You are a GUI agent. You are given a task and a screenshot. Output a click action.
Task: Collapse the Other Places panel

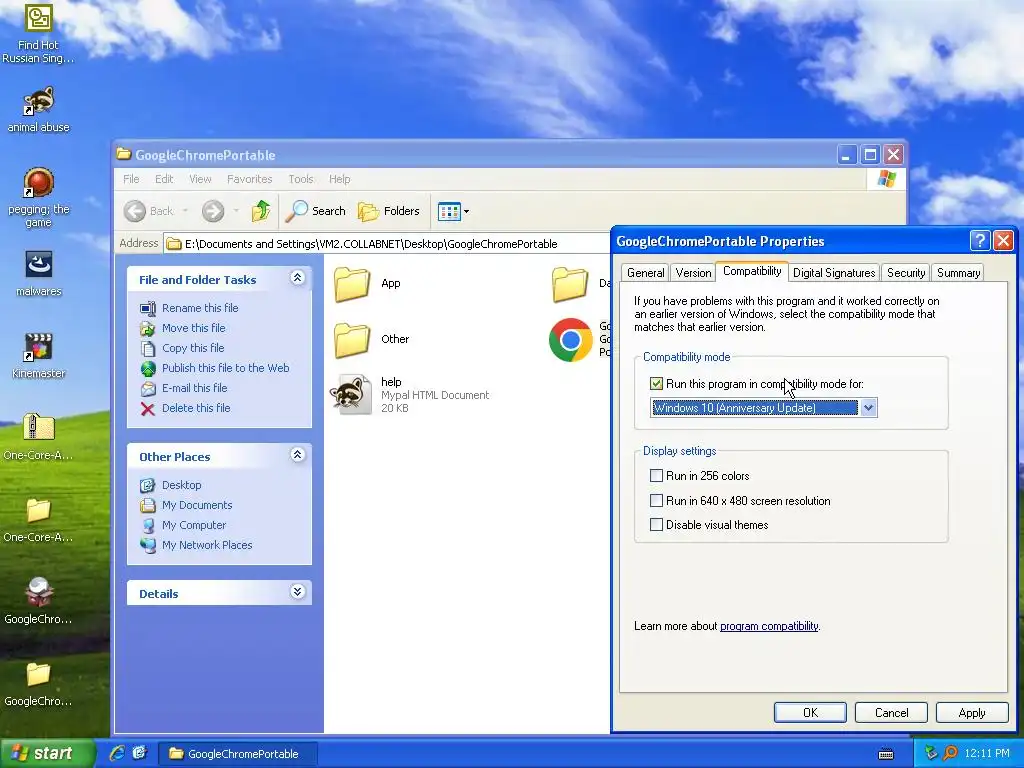pyautogui.click(x=297, y=455)
